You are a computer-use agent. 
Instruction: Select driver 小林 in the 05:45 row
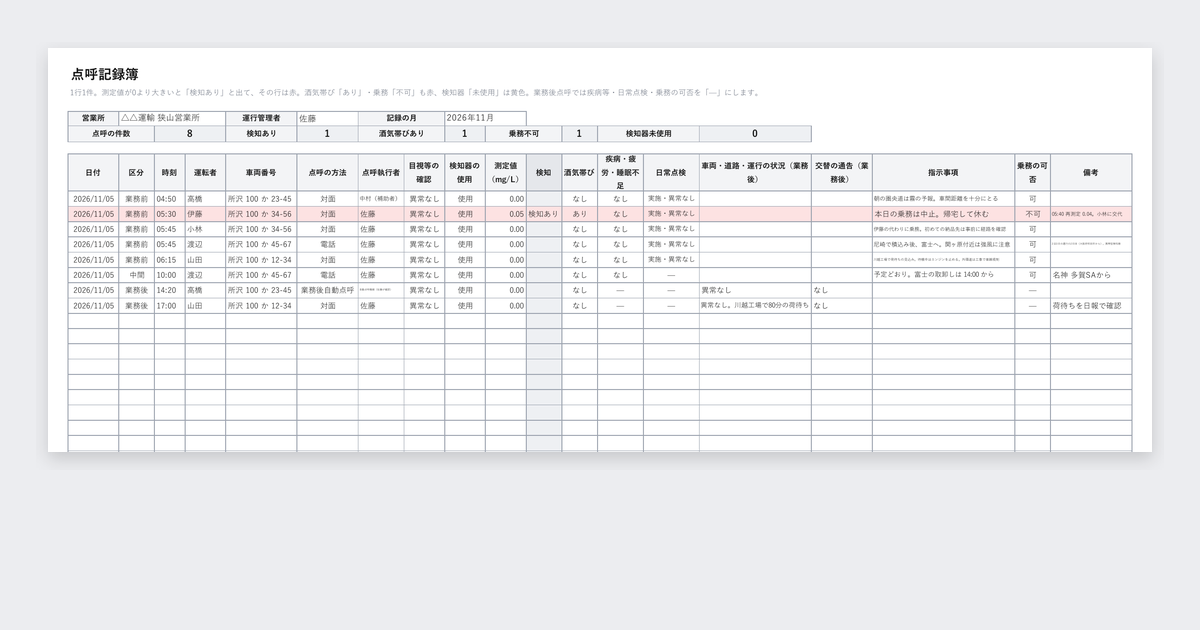[205, 229]
